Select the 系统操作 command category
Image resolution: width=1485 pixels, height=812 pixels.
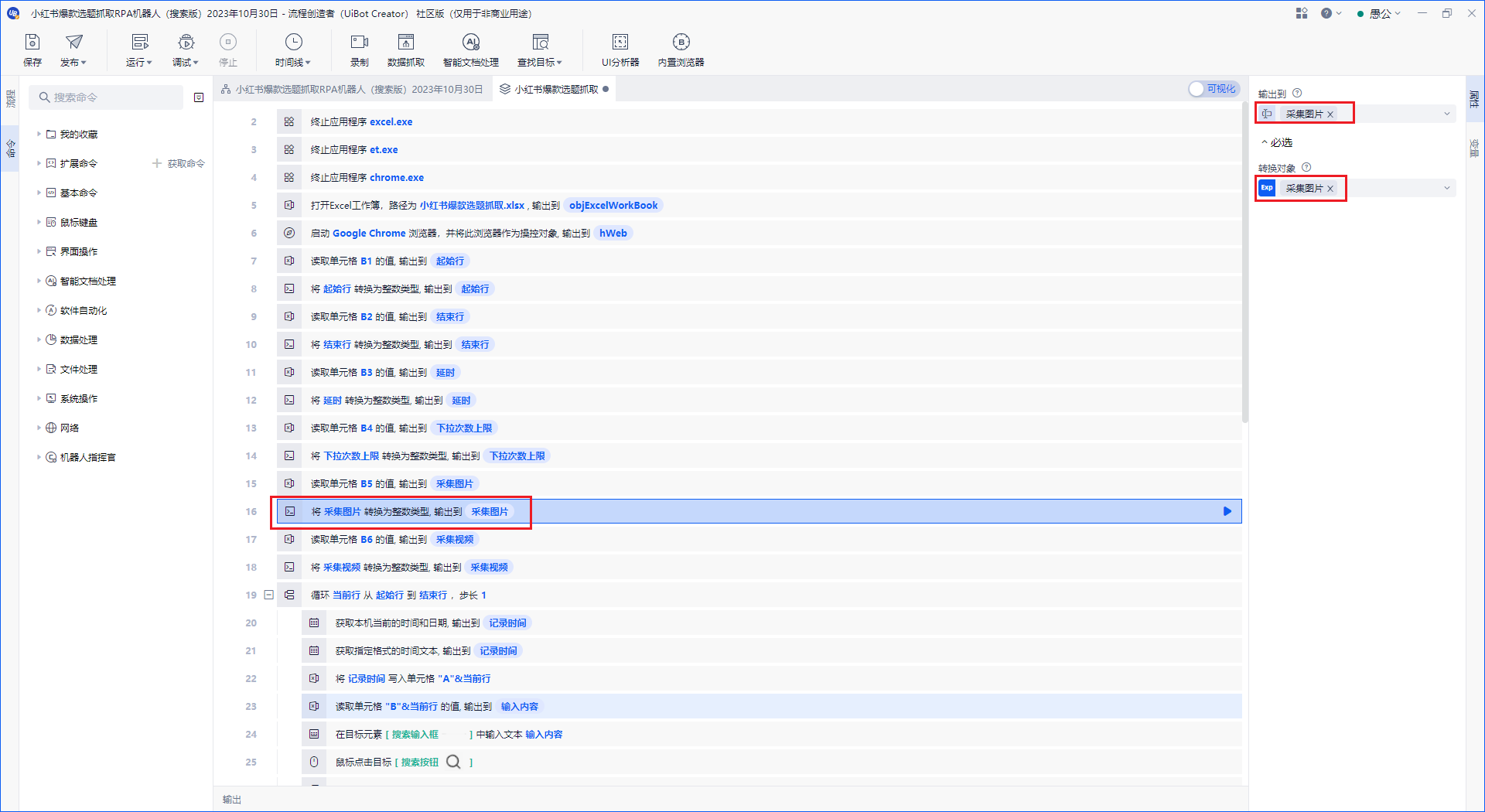coord(79,398)
